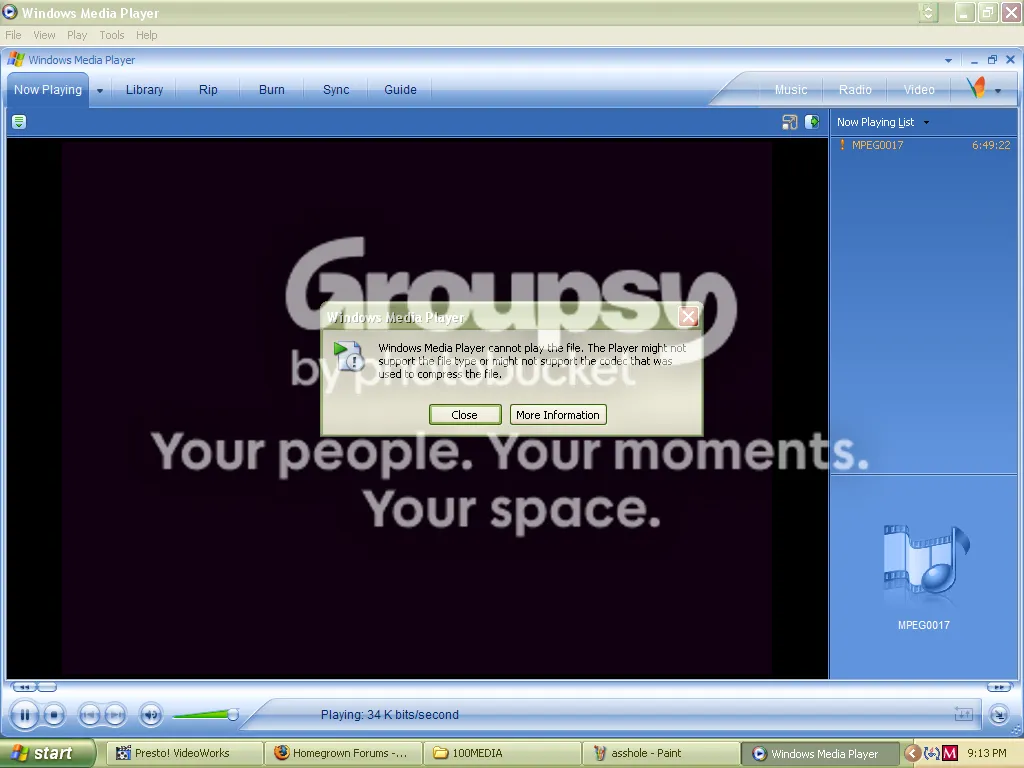Select the Radio online tab
The image size is (1024, 768).
click(855, 90)
